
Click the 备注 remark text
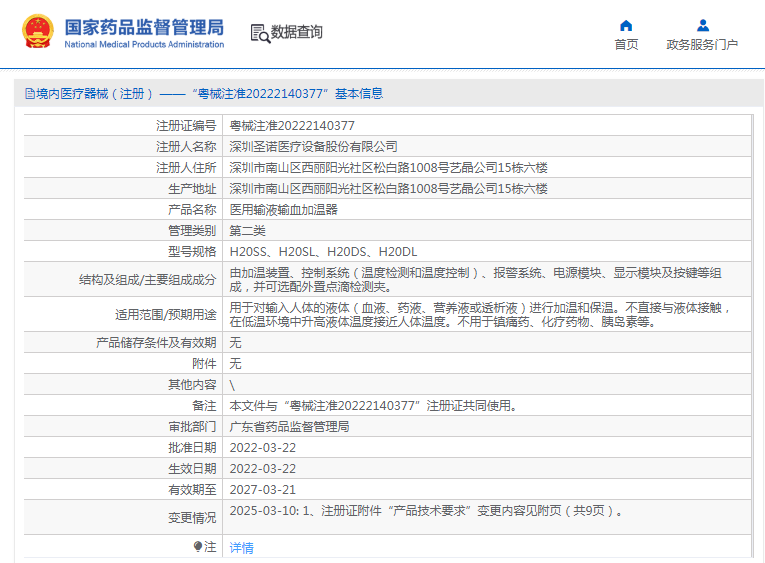[373, 406]
